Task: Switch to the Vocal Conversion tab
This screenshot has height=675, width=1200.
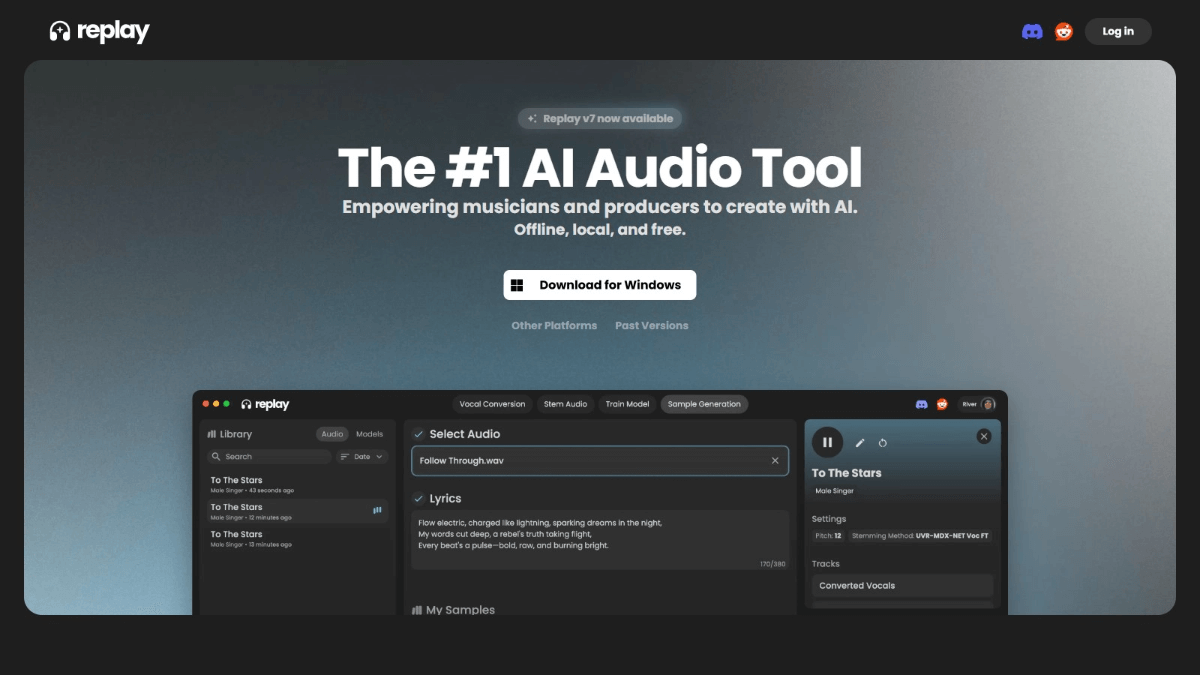Action: pos(491,404)
